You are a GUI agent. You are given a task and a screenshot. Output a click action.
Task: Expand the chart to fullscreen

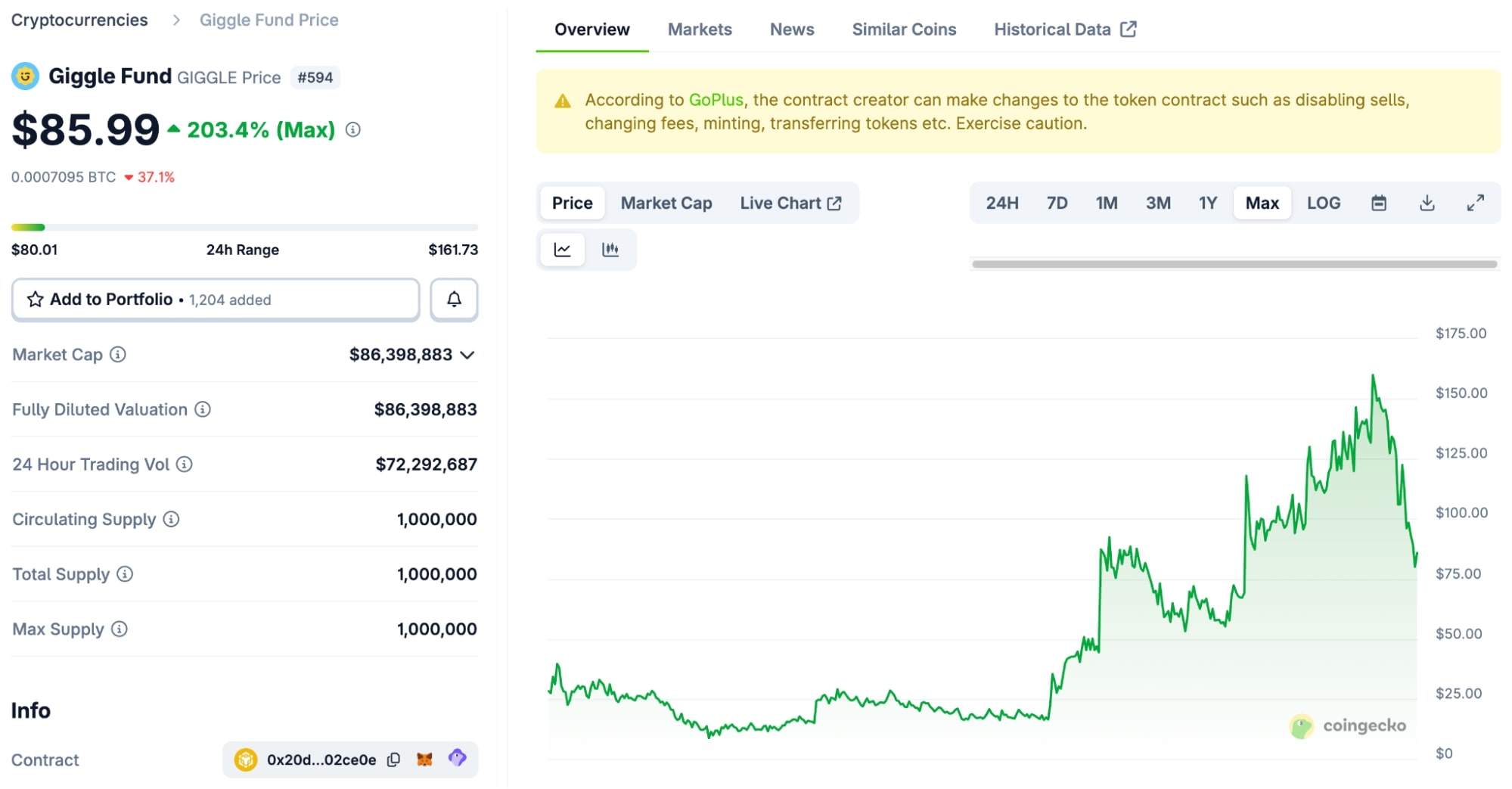1475,203
